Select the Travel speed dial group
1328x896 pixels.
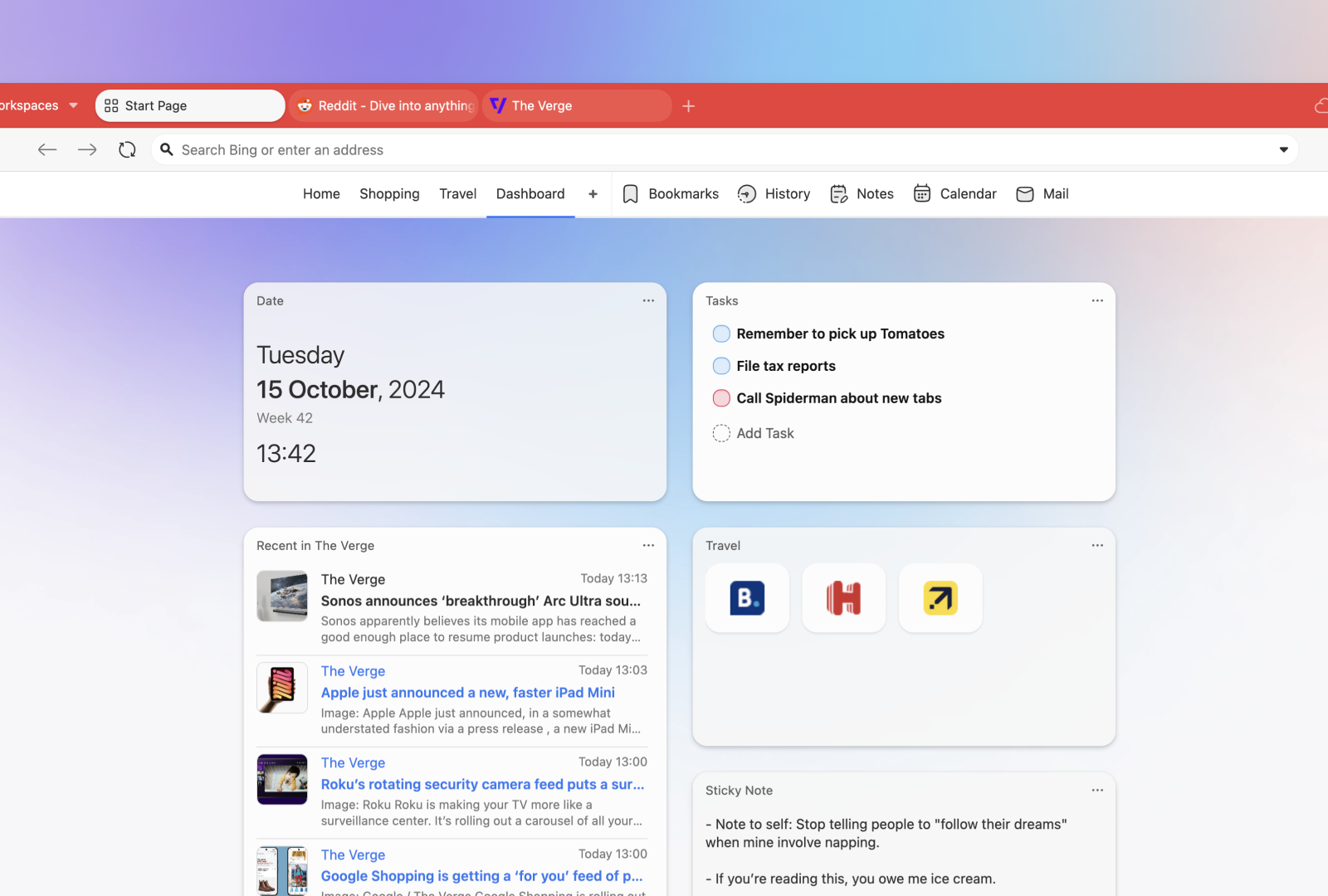[x=458, y=194]
